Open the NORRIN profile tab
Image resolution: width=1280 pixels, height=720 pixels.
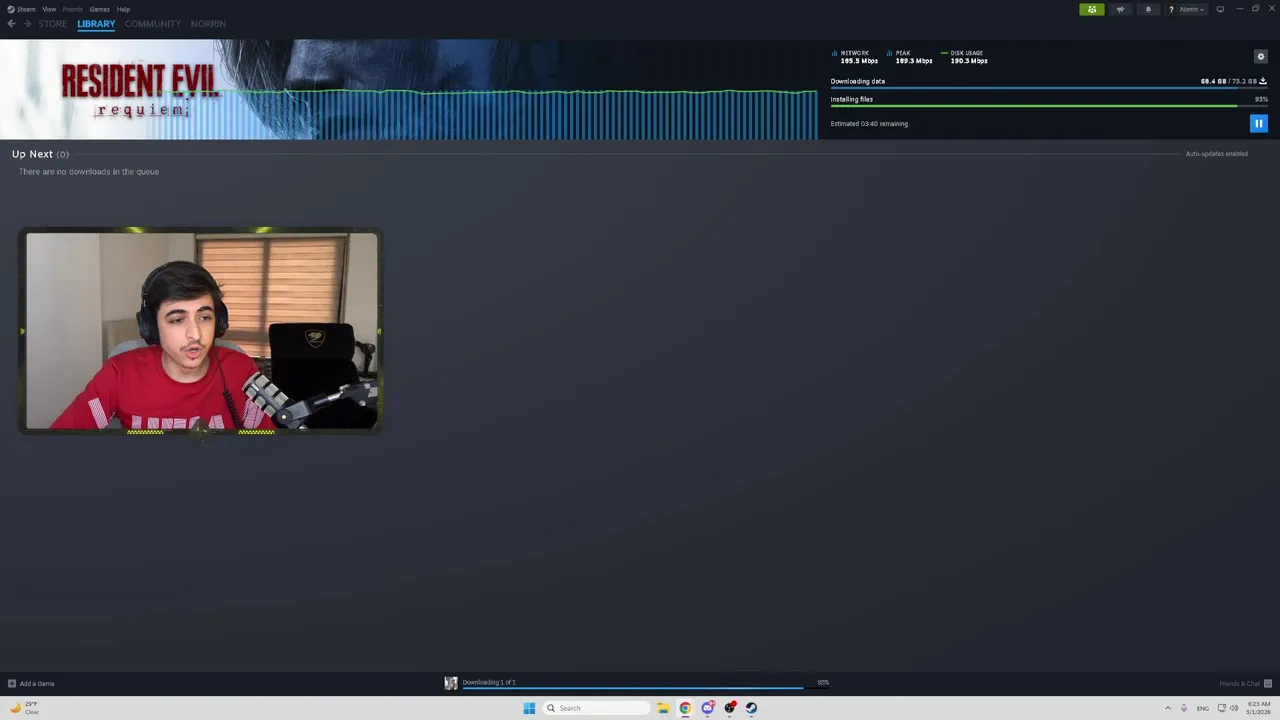pos(208,24)
